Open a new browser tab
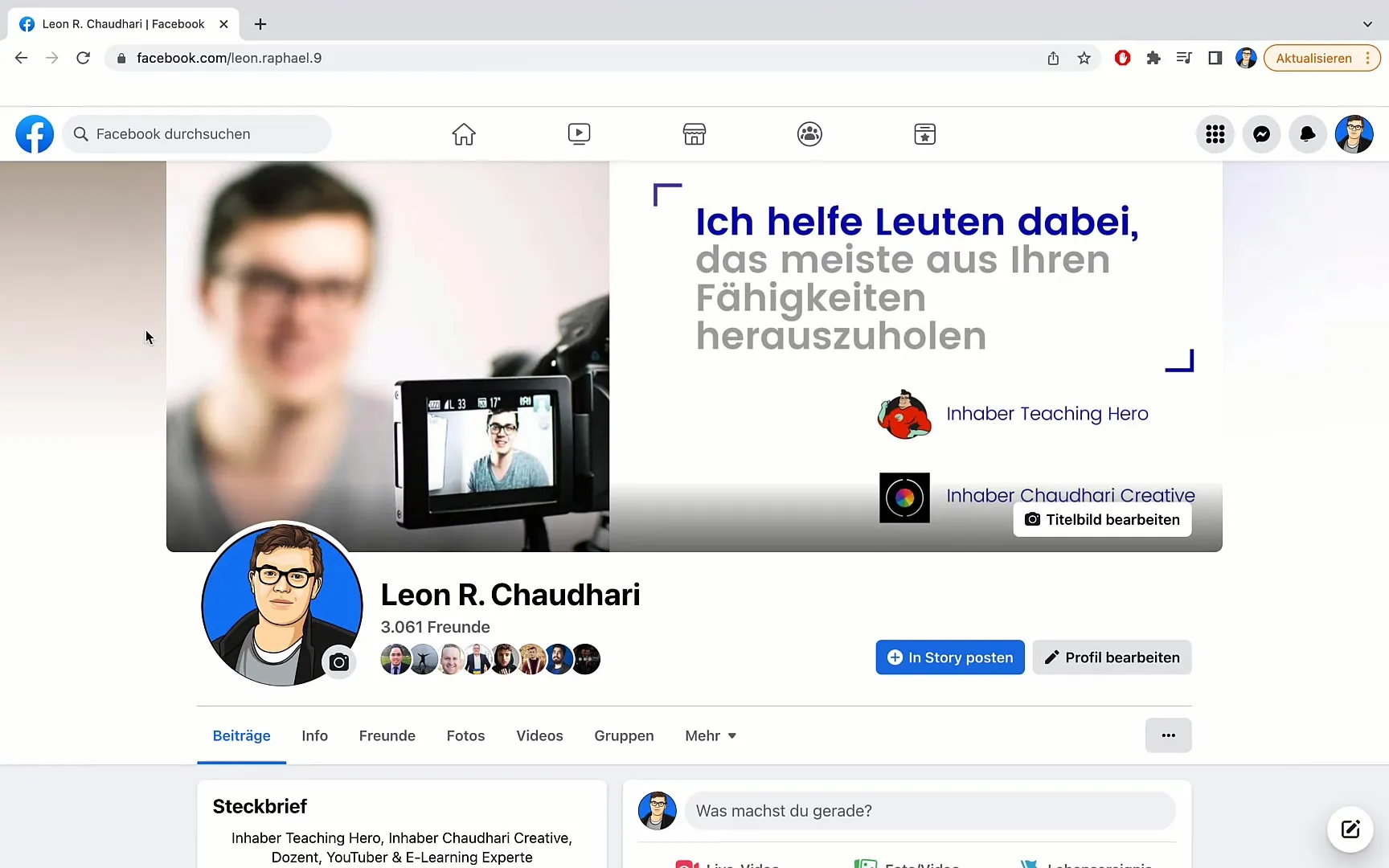 point(260,24)
